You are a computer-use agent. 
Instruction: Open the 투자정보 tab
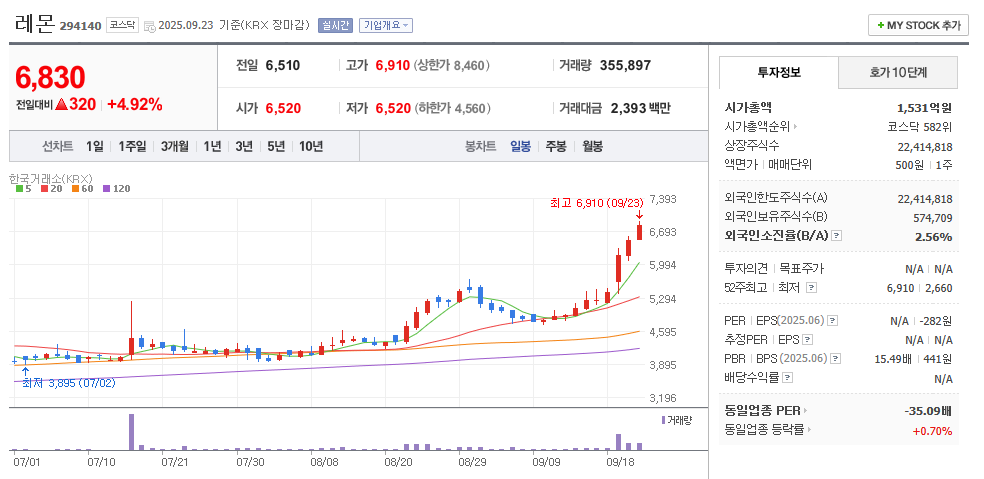click(x=779, y=72)
